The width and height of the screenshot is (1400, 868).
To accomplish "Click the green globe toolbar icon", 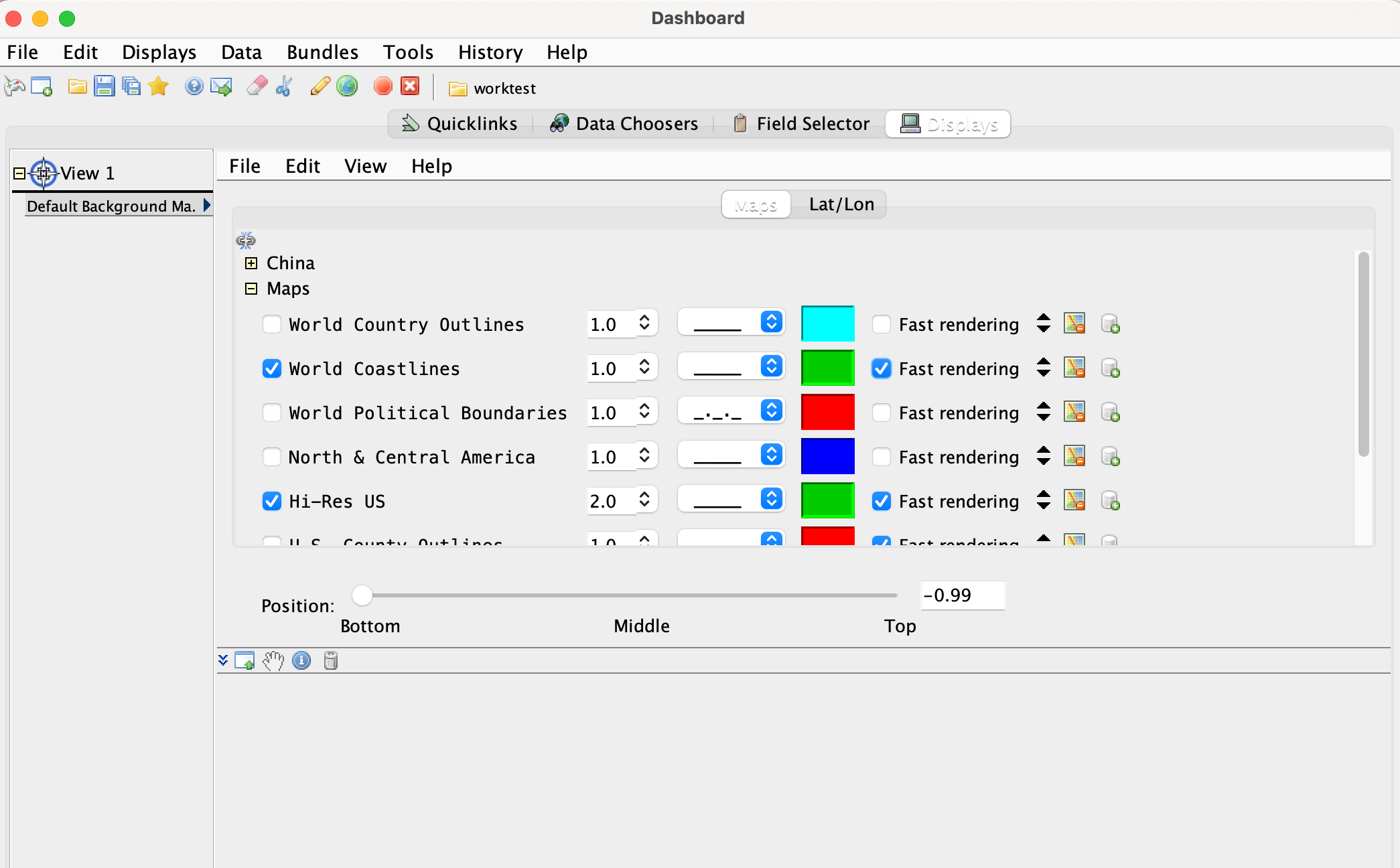I will (x=347, y=86).
